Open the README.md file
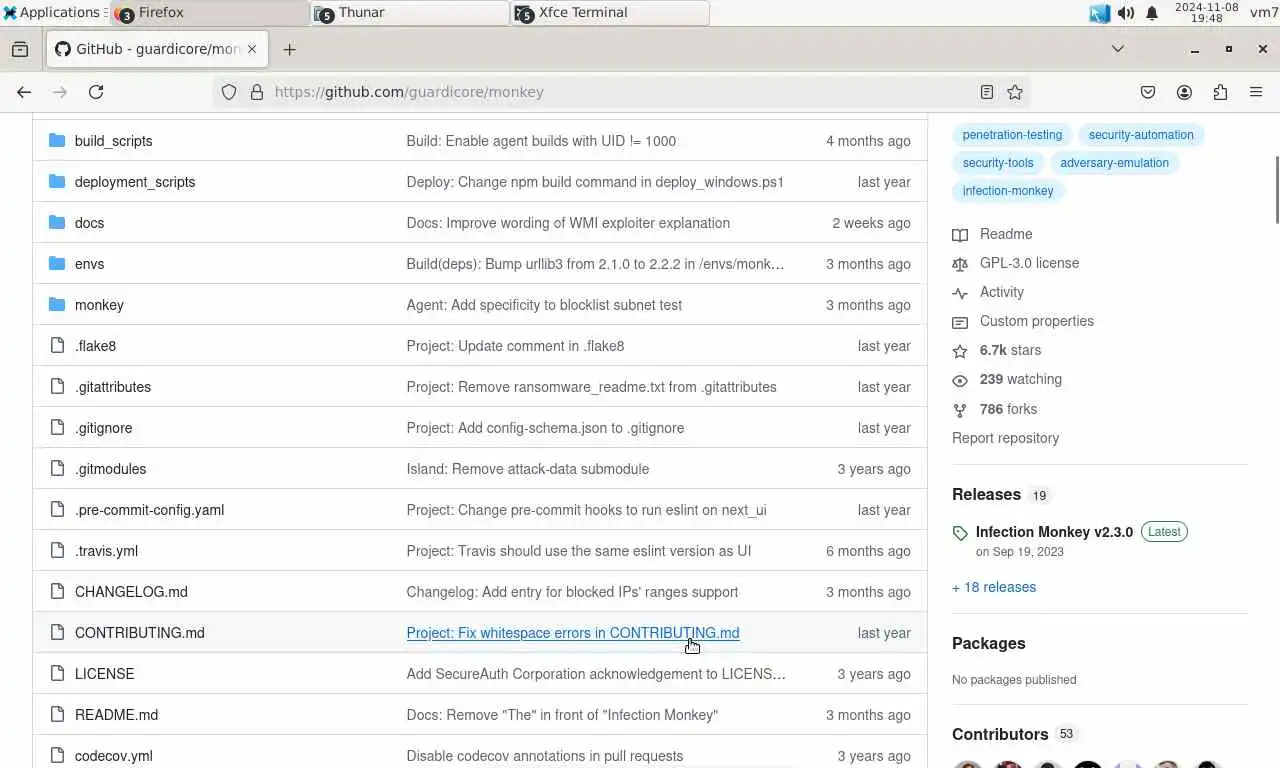The width and height of the screenshot is (1280, 768). (116, 715)
